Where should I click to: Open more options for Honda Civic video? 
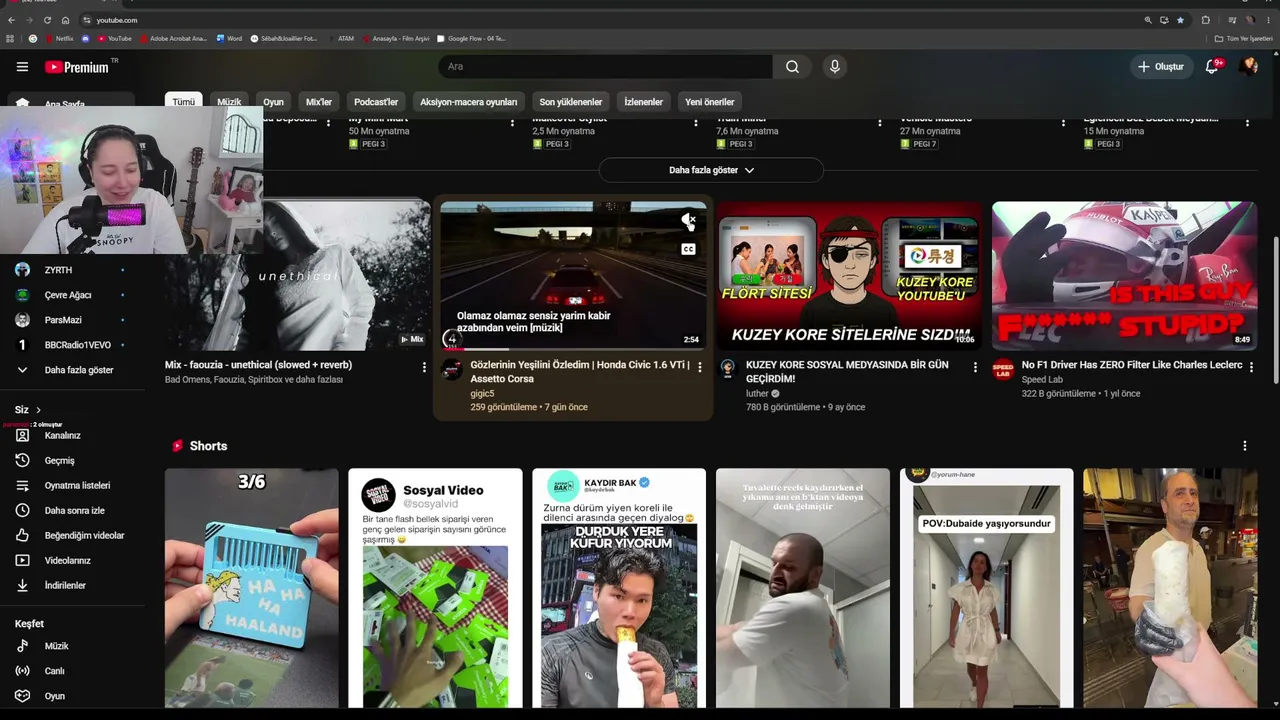pos(700,367)
